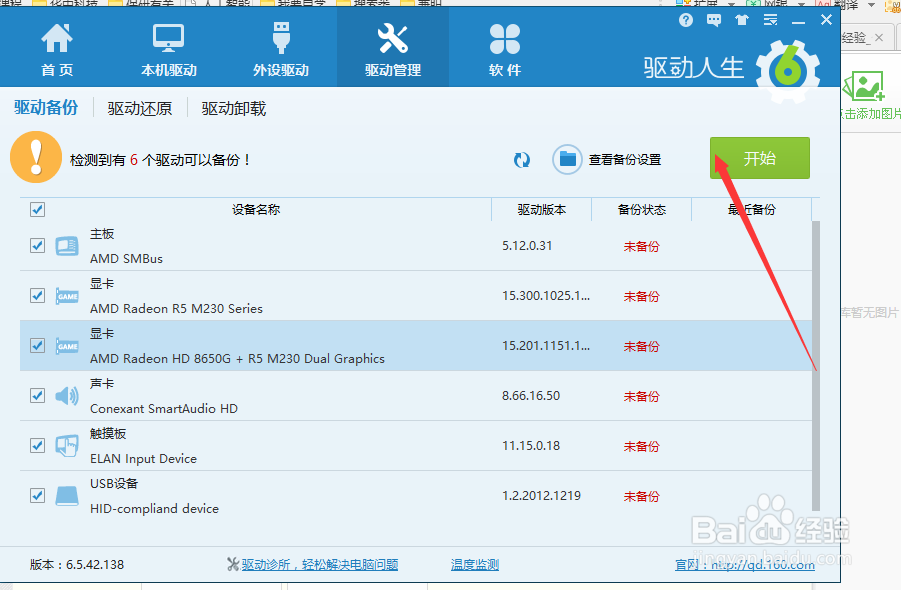Viewport: 901px width, 590px height.
Task: Open the skin shirt icon
Action: coord(742,20)
